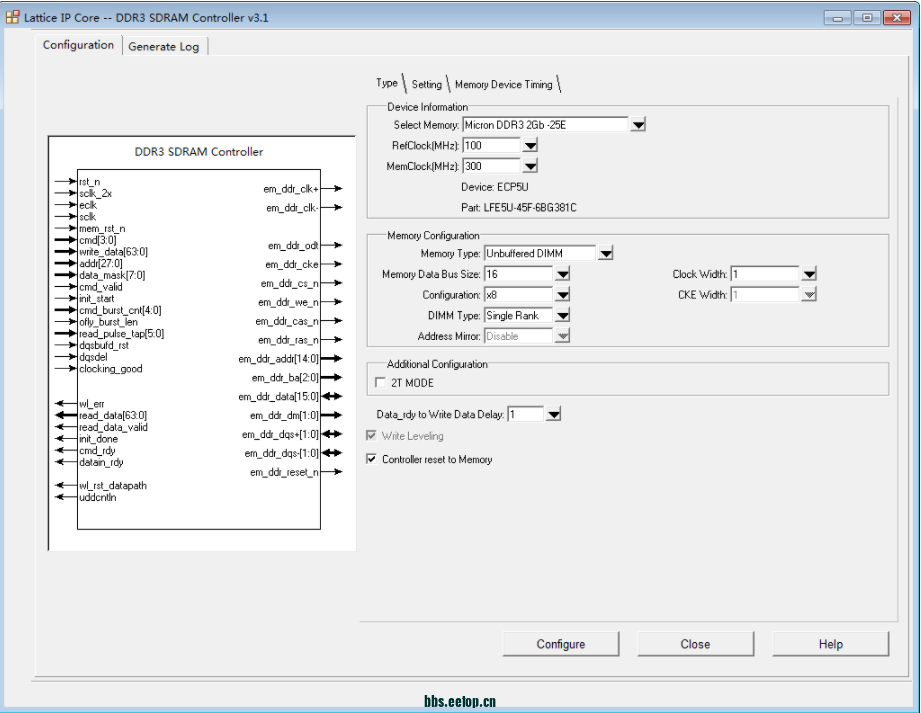921x713 pixels.
Task: Open the DIMM Type dropdown arrow
Action: pyautogui.click(x=562, y=315)
